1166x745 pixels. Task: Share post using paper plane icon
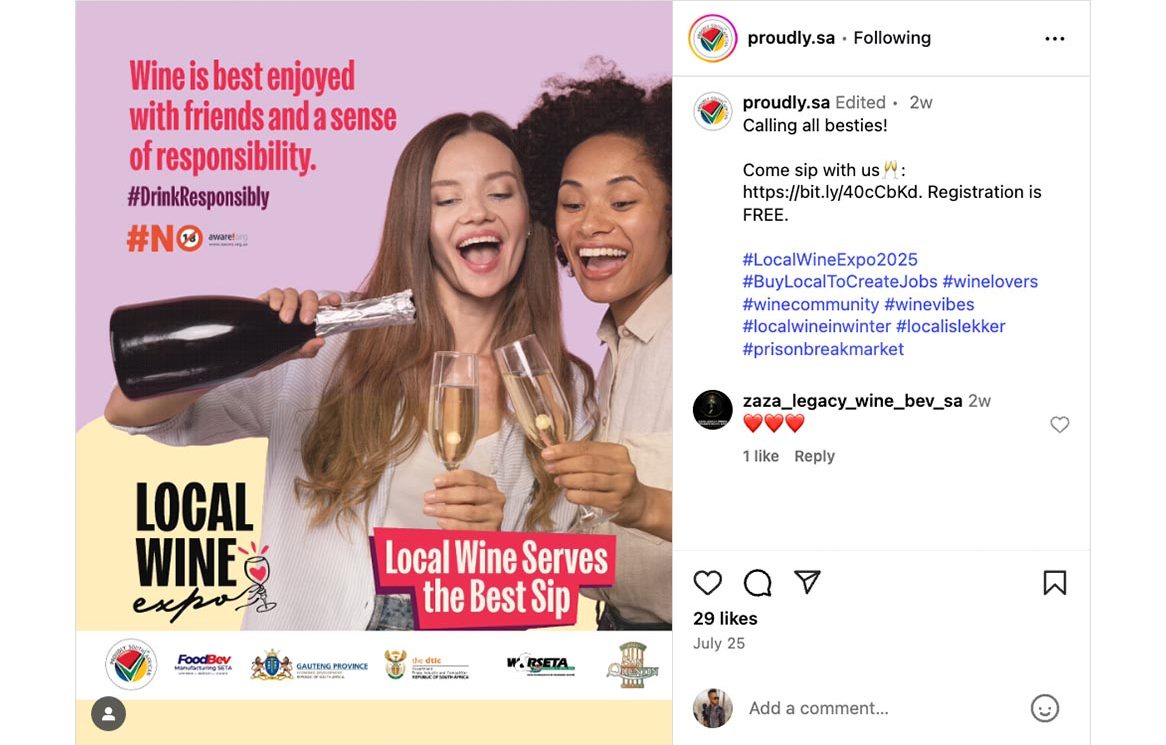807,581
